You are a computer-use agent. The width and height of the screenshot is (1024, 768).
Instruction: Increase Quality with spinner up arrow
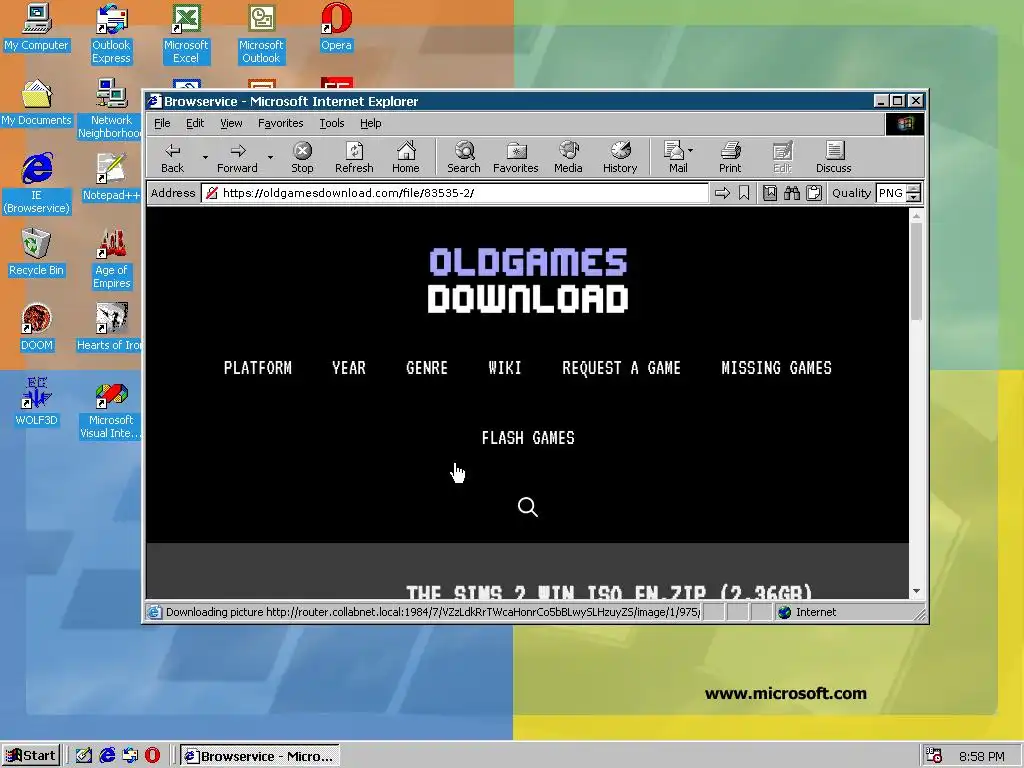[914, 189]
